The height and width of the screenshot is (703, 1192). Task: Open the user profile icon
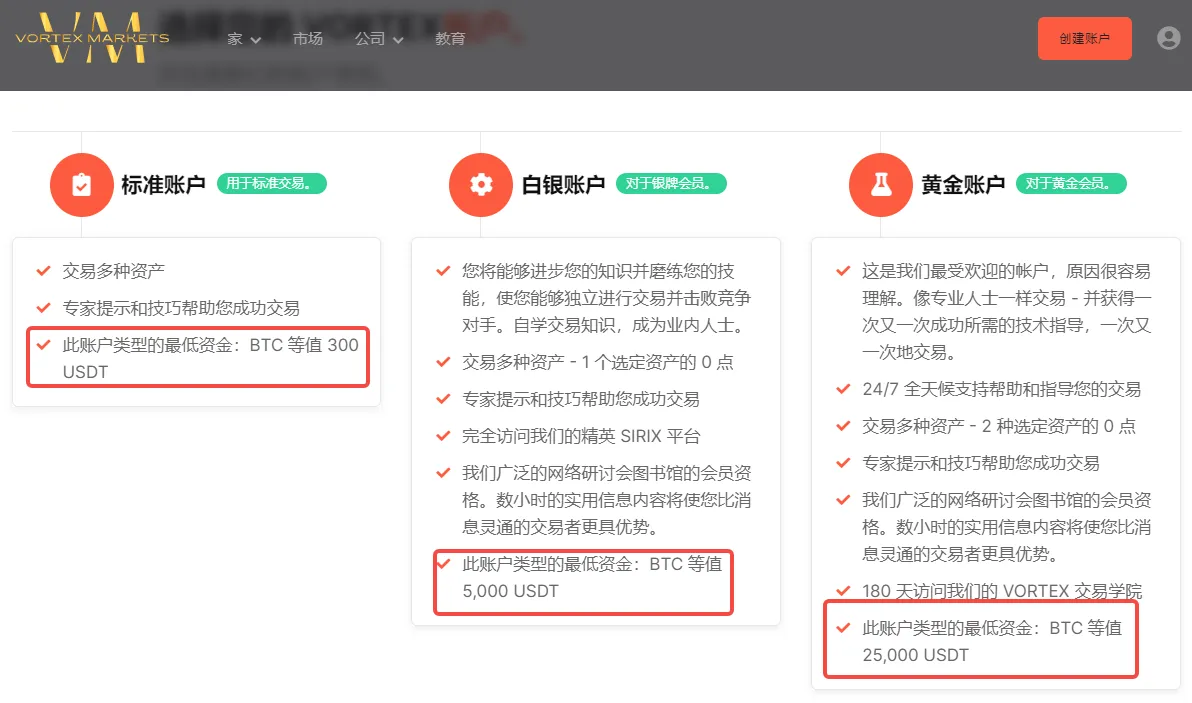(x=1168, y=38)
